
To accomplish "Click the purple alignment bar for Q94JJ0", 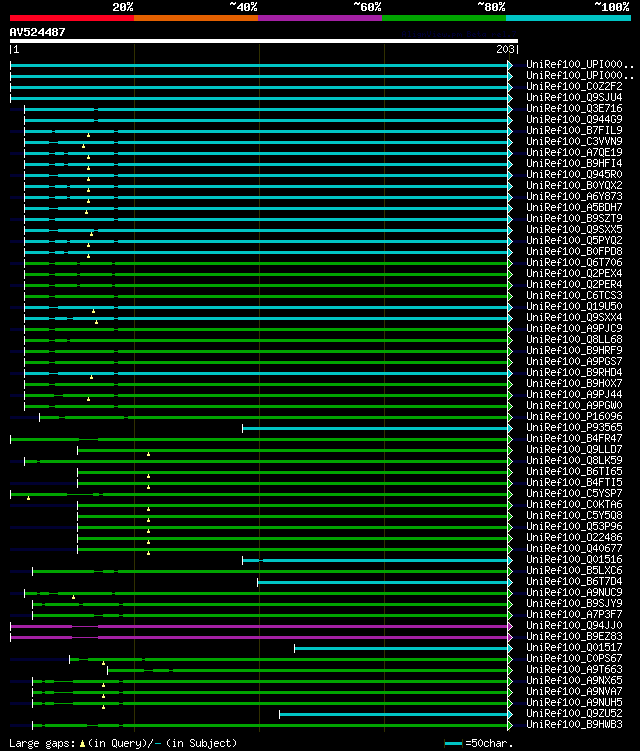I will coord(259,626).
